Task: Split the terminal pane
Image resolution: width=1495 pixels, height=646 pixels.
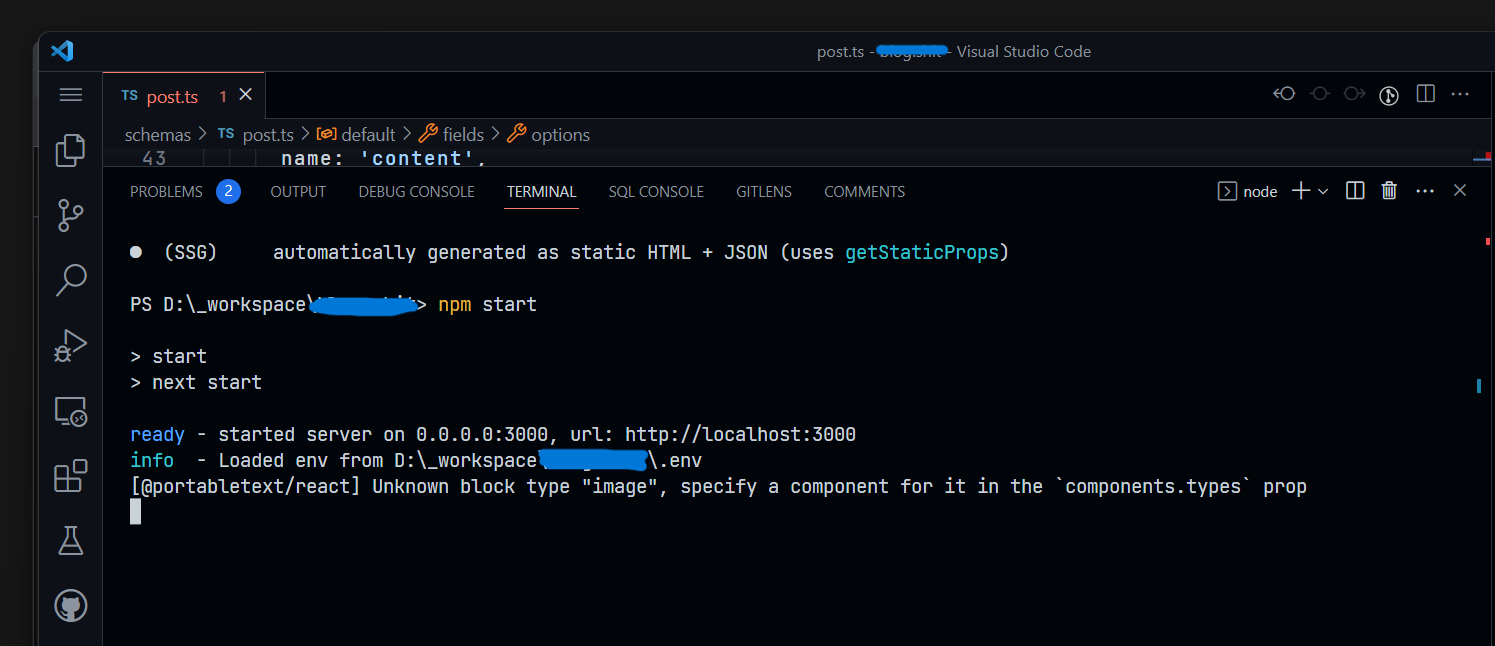Action: [x=1354, y=190]
